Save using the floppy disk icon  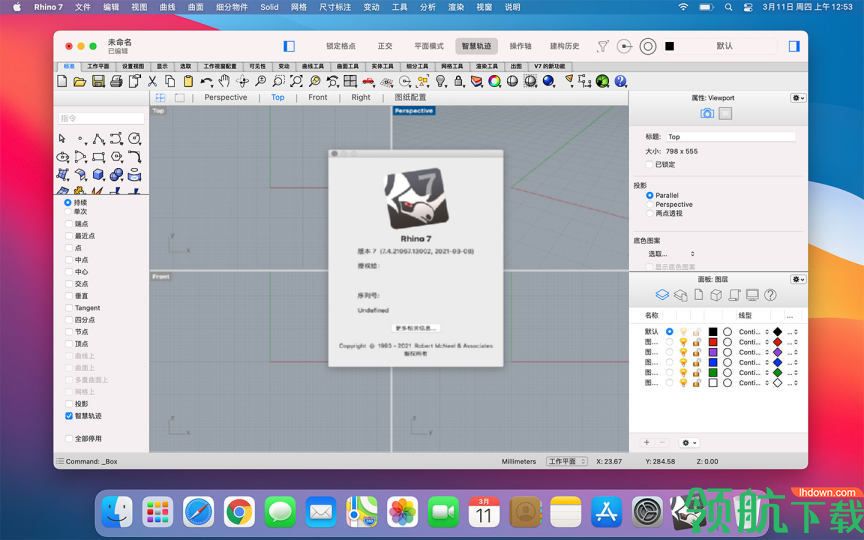click(98, 82)
